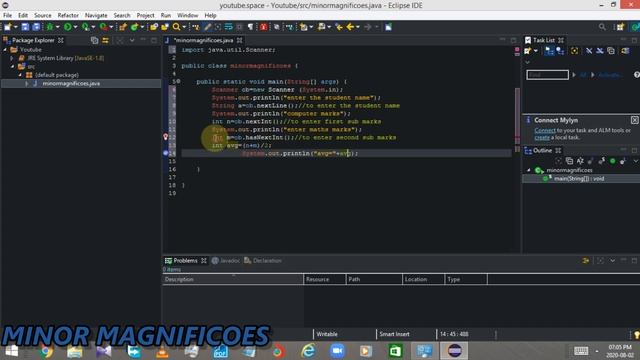
Task: Toggle Mark Occurrences pencil icon
Action: (x=207, y=27)
